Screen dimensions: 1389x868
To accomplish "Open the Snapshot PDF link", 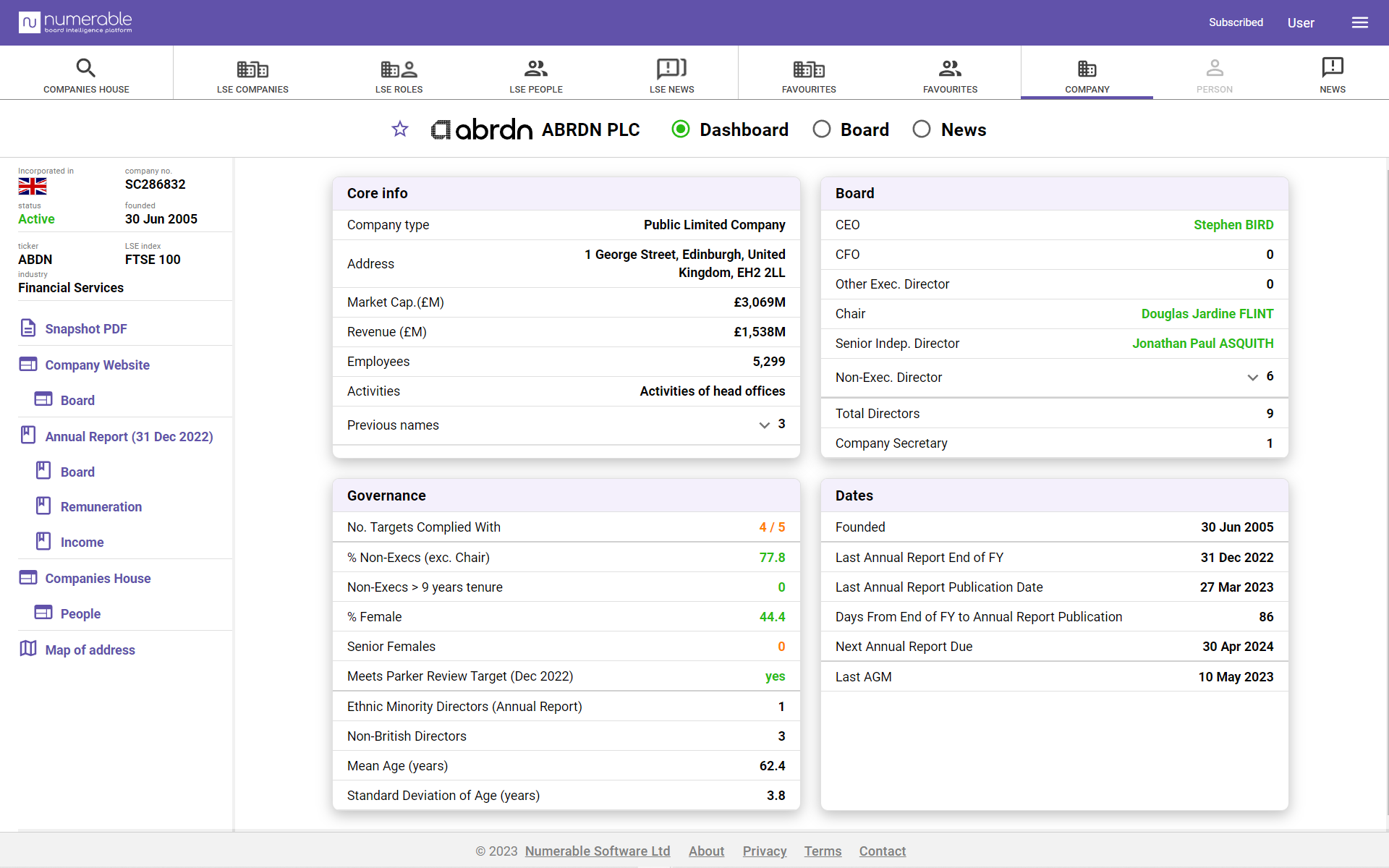I will pyautogui.click(x=86, y=329).
